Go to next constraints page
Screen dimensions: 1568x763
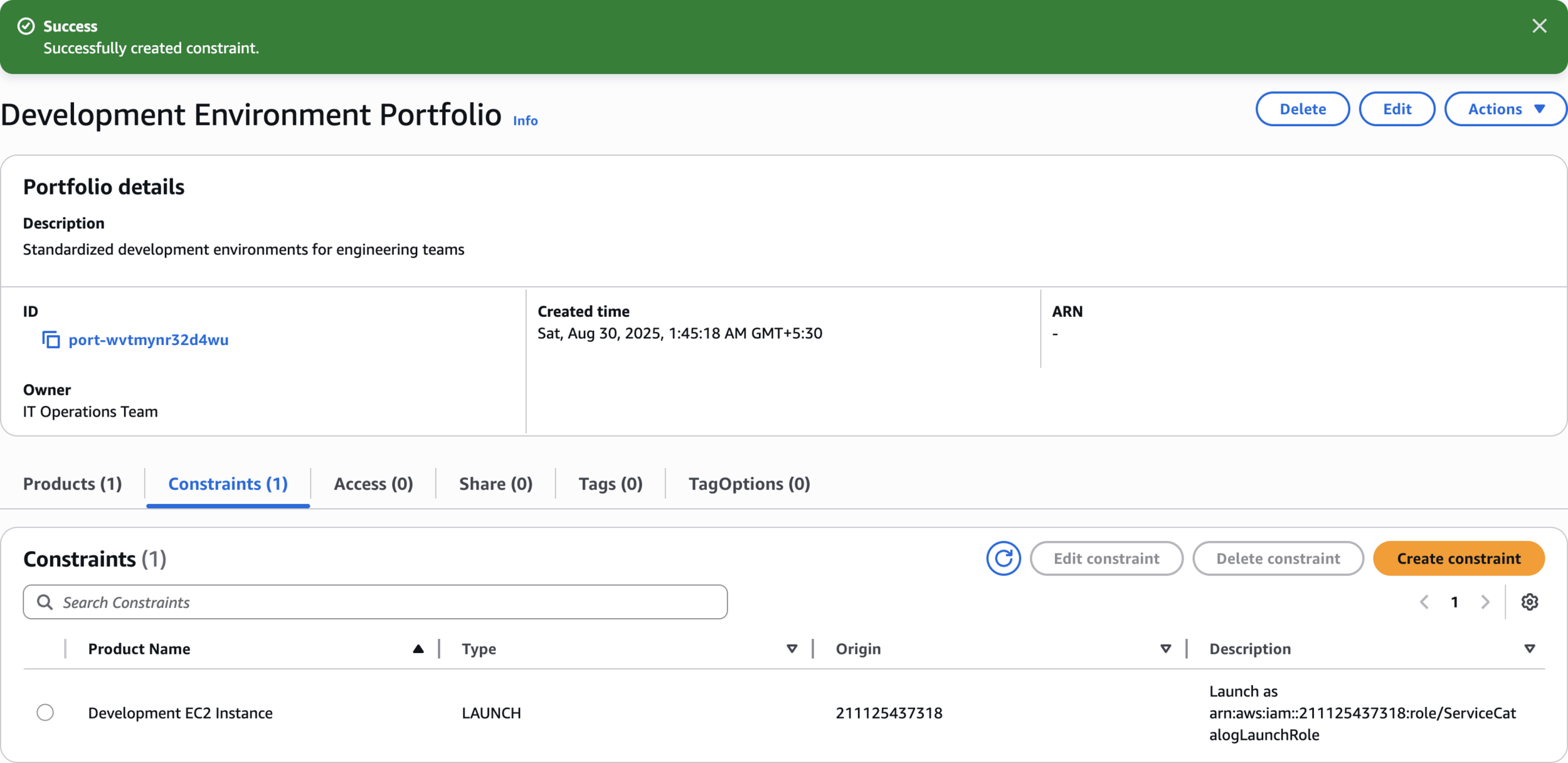(x=1485, y=602)
